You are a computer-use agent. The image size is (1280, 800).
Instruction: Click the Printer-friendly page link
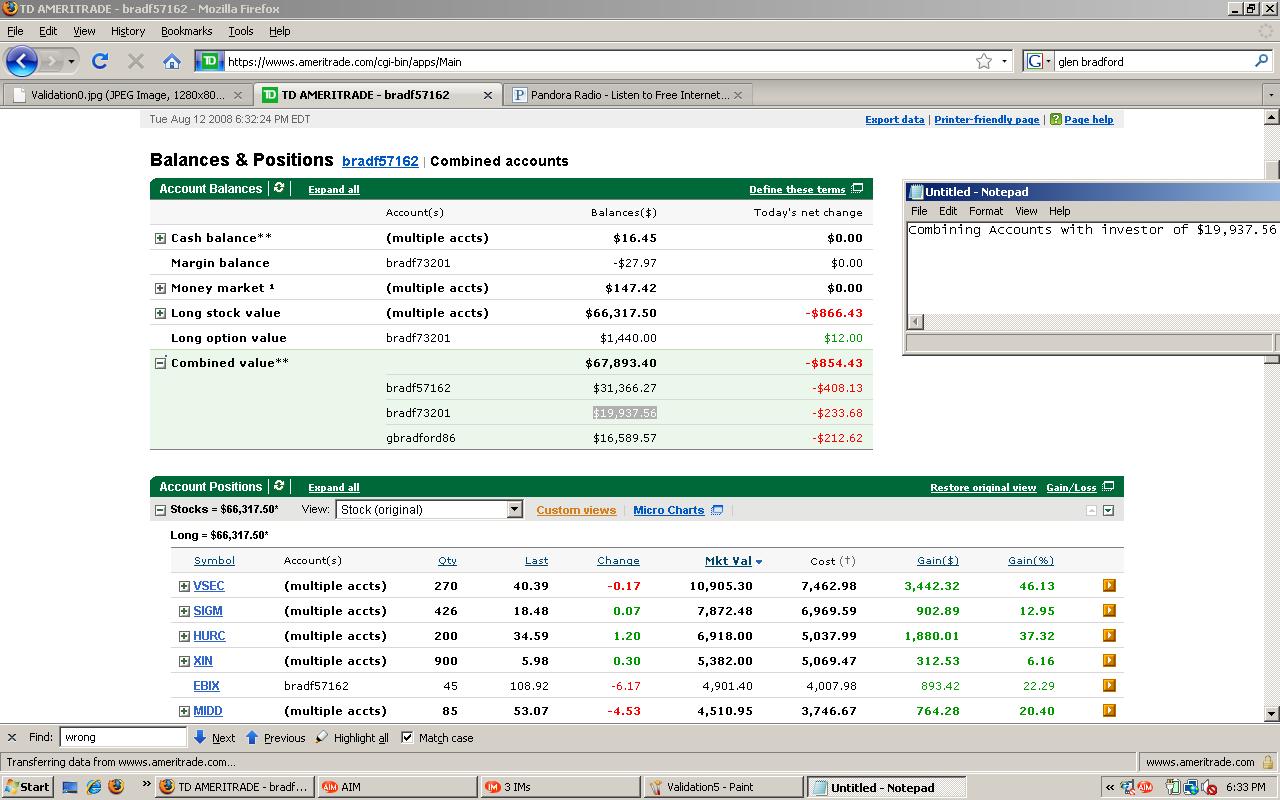point(986,119)
